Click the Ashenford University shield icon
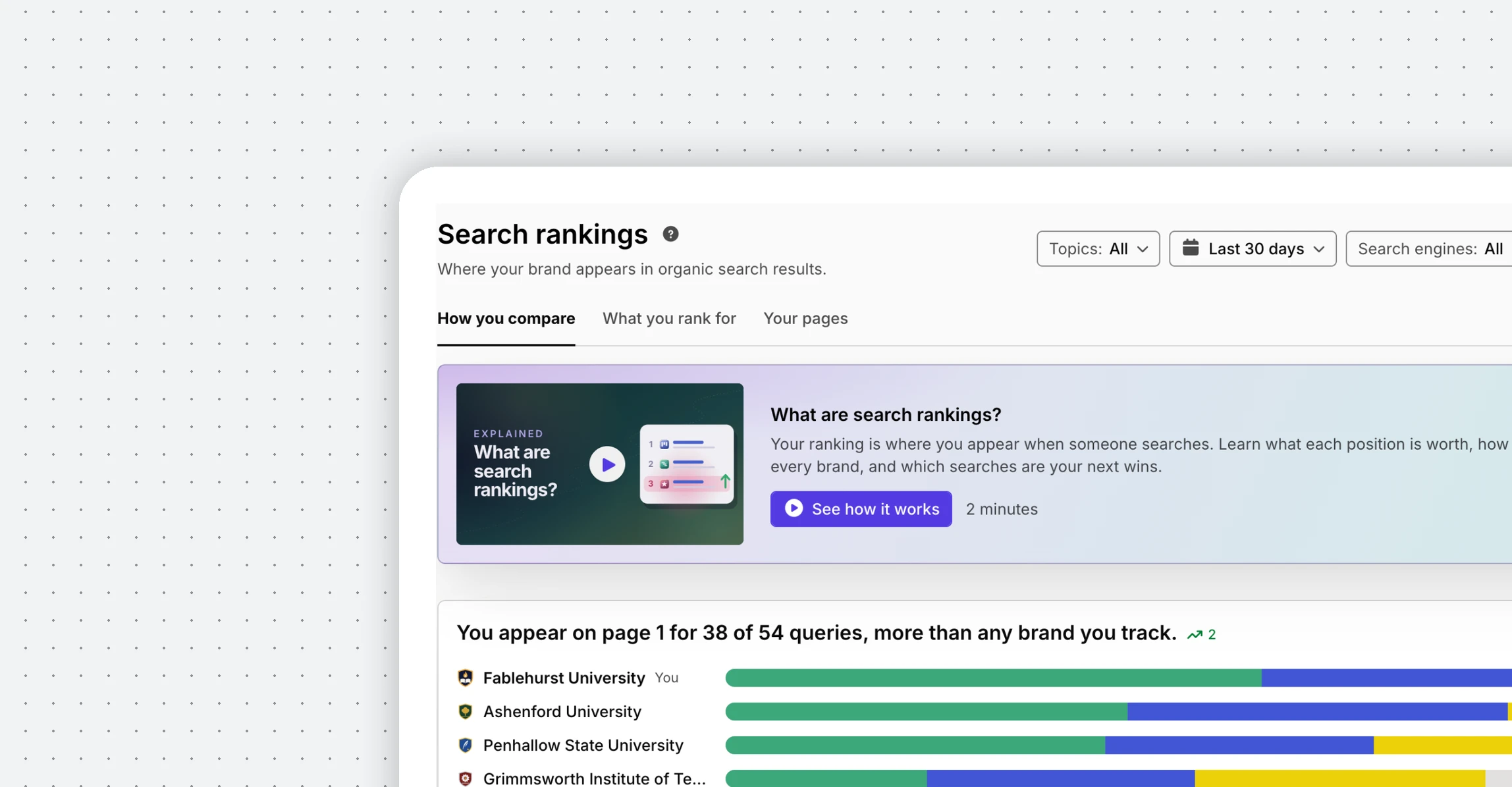1512x787 pixels. pyautogui.click(x=465, y=711)
